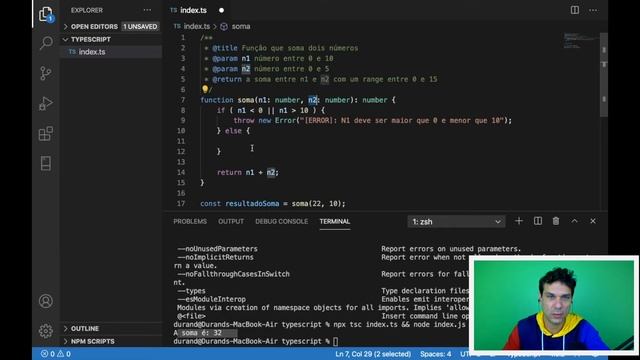Open the Manage gear icon
The image size is (640, 360).
click(46, 331)
